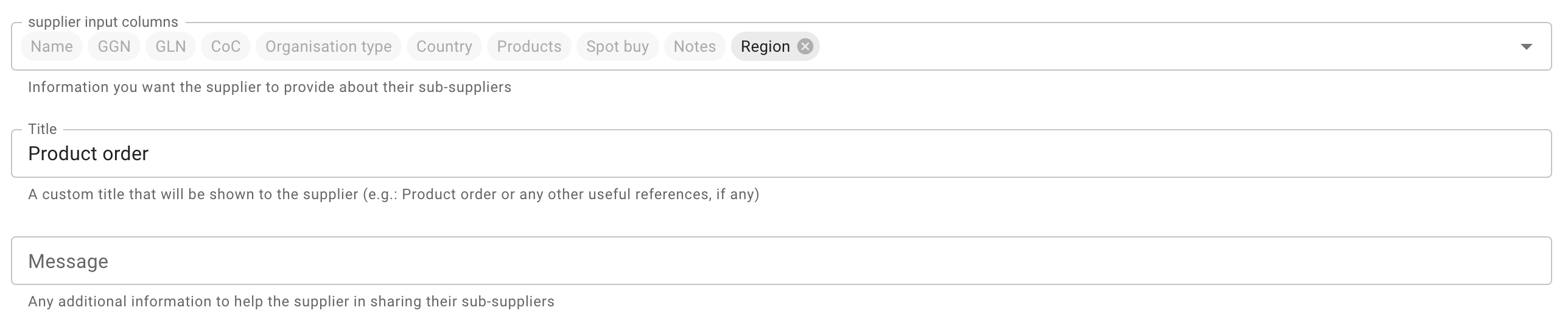The width and height of the screenshot is (1568, 324).
Task: Click into the Message text field
Action: pos(782,261)
